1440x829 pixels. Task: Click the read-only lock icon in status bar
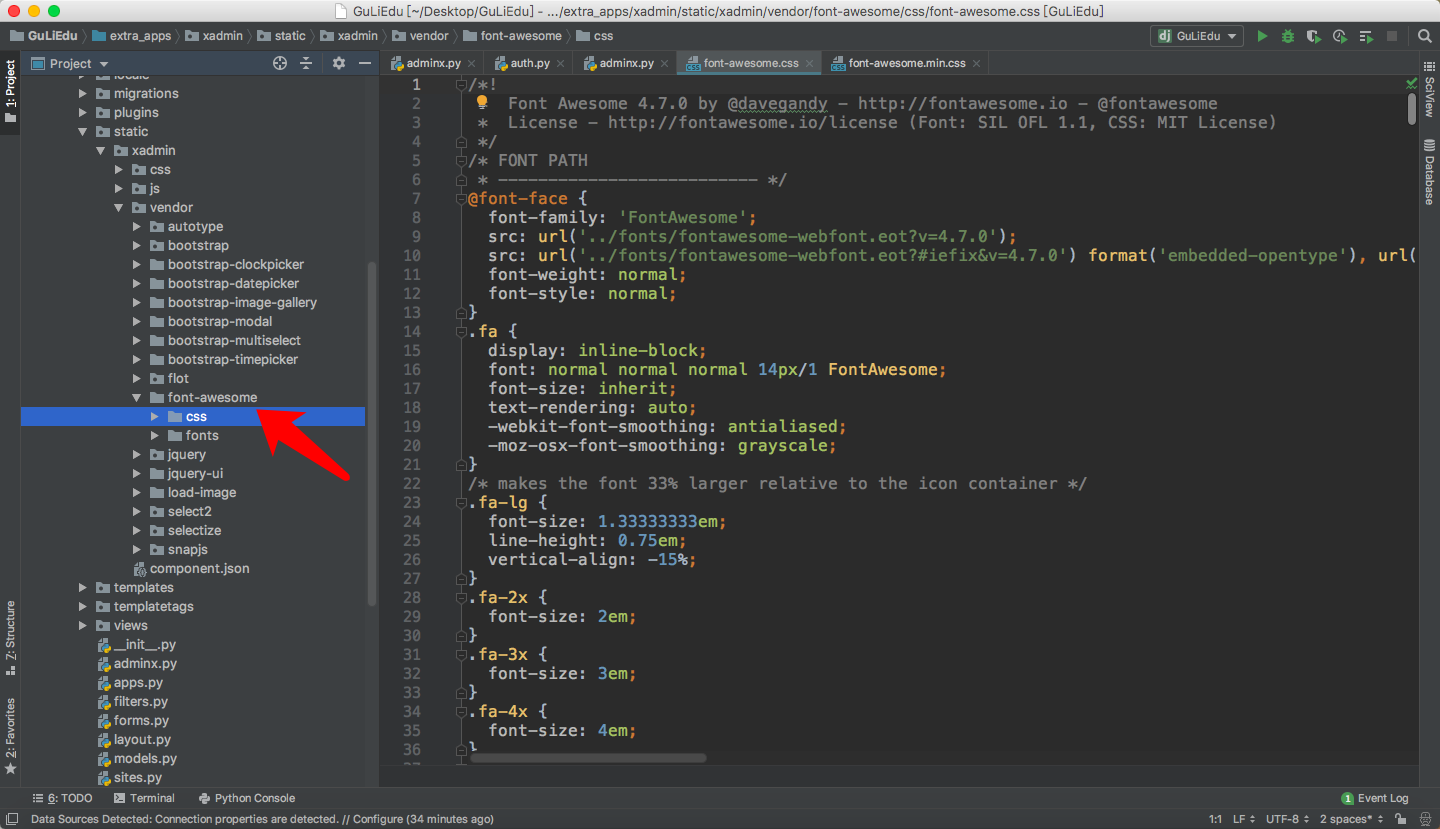tap(1403, 819)
